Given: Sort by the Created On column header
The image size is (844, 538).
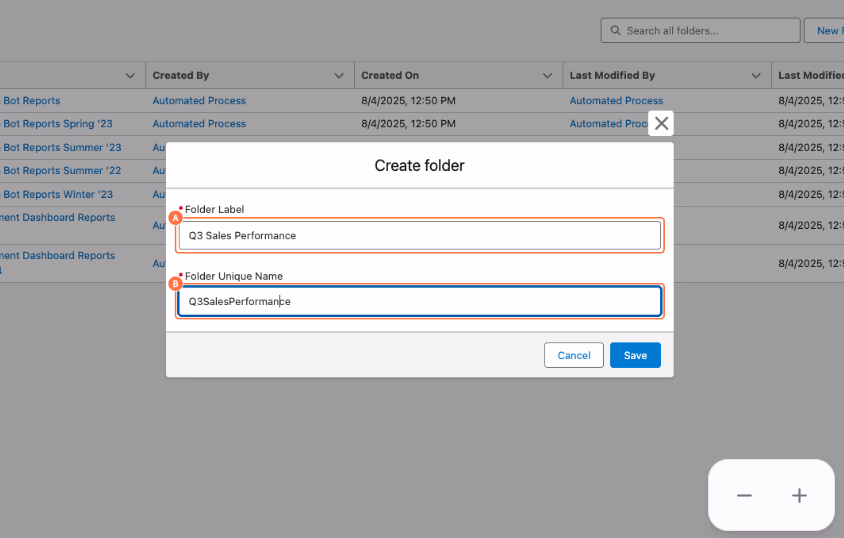Looking at the screenshot, I should point(390,75).
